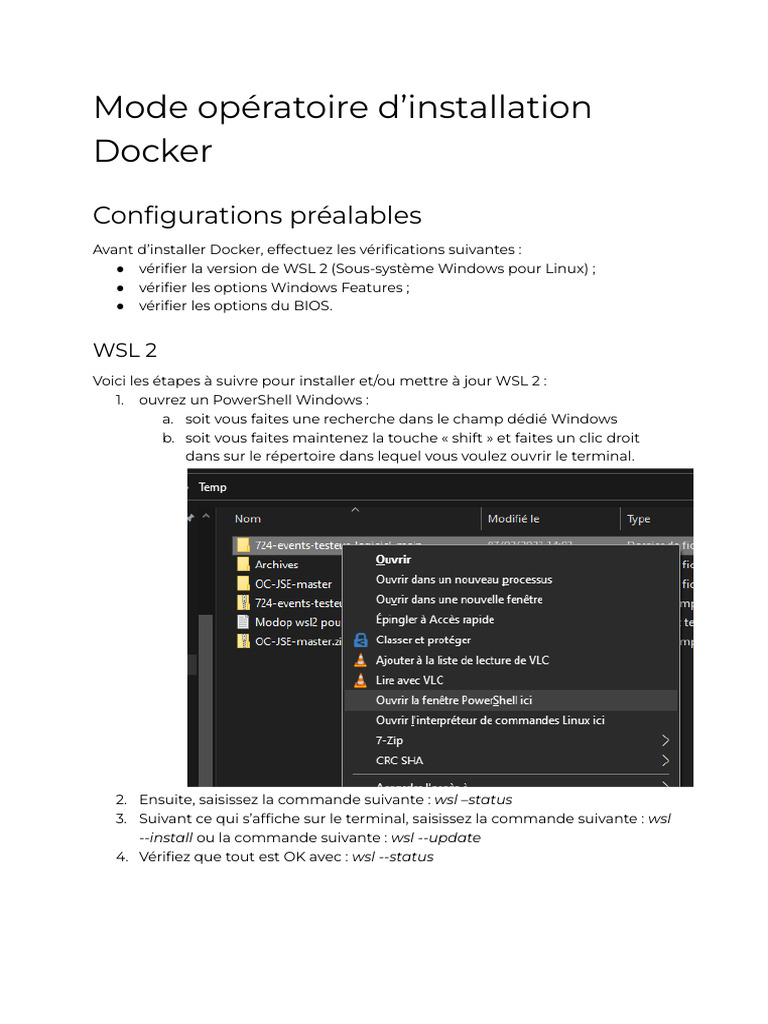Click the heading Mode opératoire d'installation Docker
Image resolution: width=768 pixels, height=1024 pixels.
pos(342,129)
